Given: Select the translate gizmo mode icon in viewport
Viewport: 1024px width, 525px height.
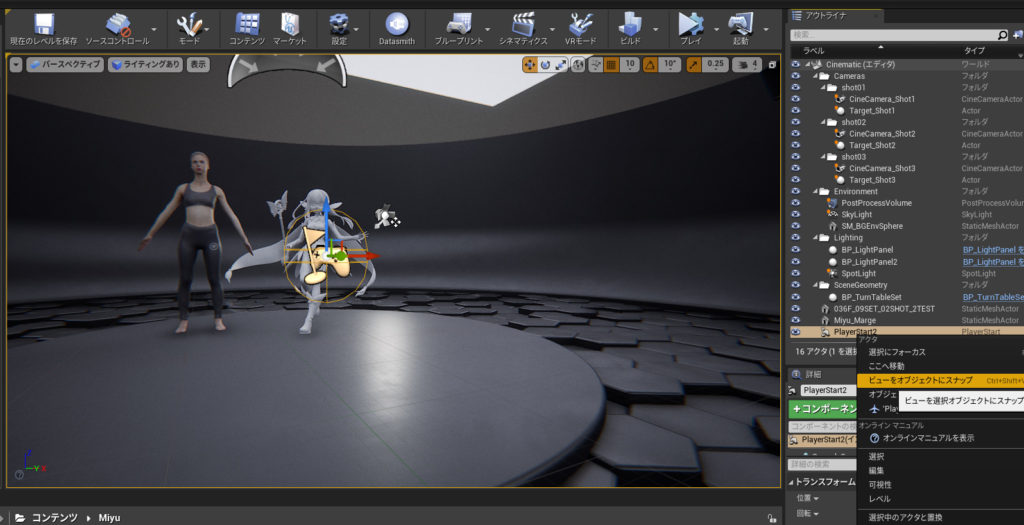Looking at the screenshot, I should pyautogui.click(x=529, y=64).
